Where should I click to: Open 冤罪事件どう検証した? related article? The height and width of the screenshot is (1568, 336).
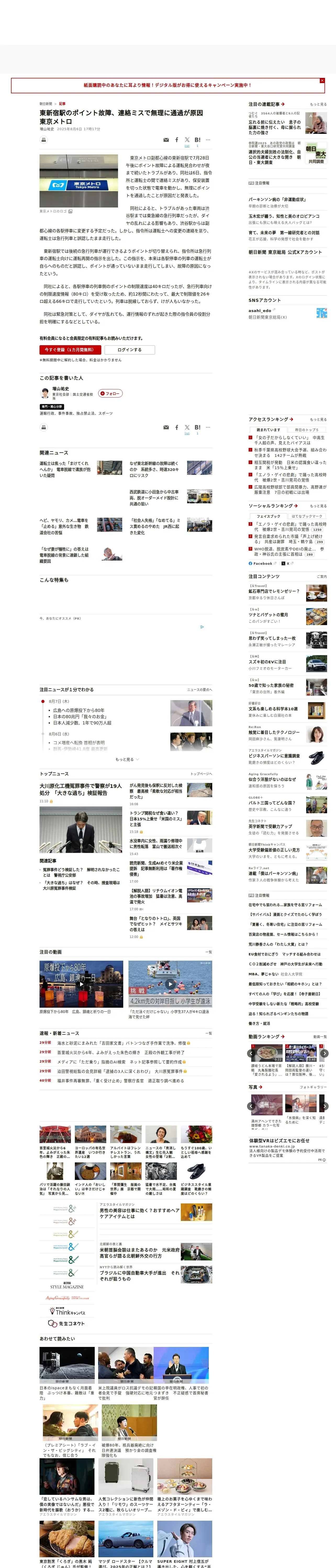(x=81, y=872)
